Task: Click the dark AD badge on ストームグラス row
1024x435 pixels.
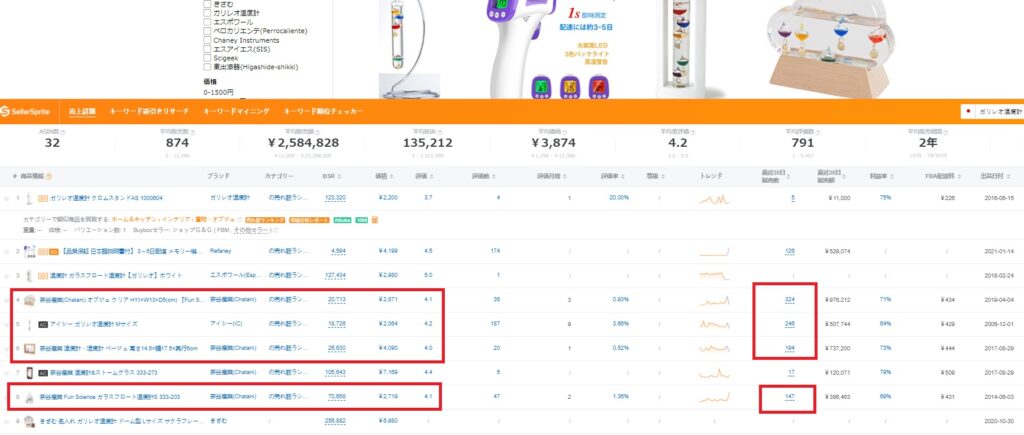Action: click(43, 373)
